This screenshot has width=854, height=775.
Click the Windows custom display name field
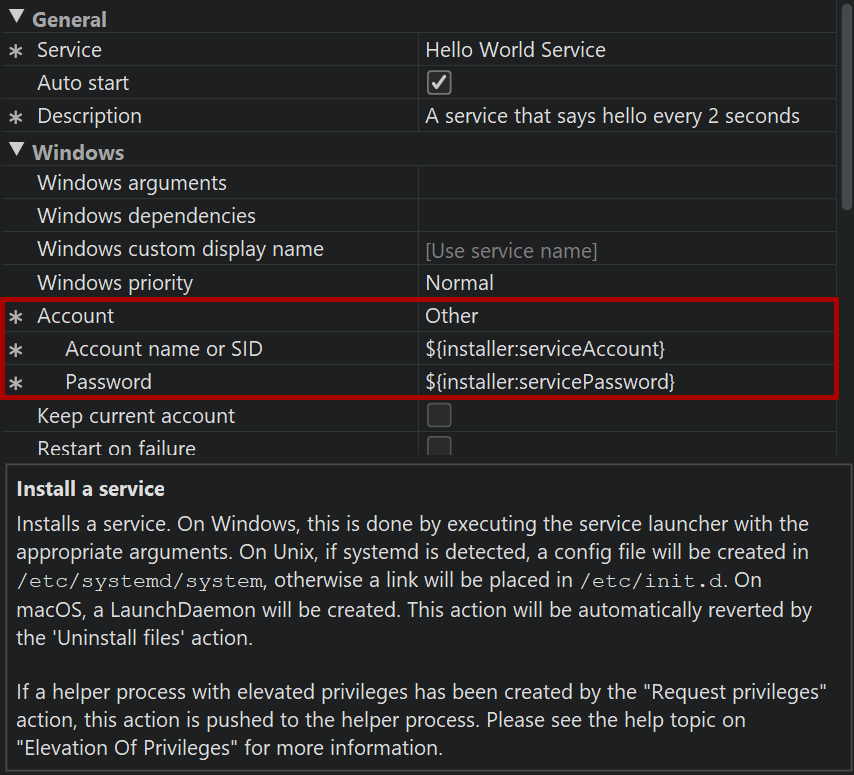(x=626, y=250)
